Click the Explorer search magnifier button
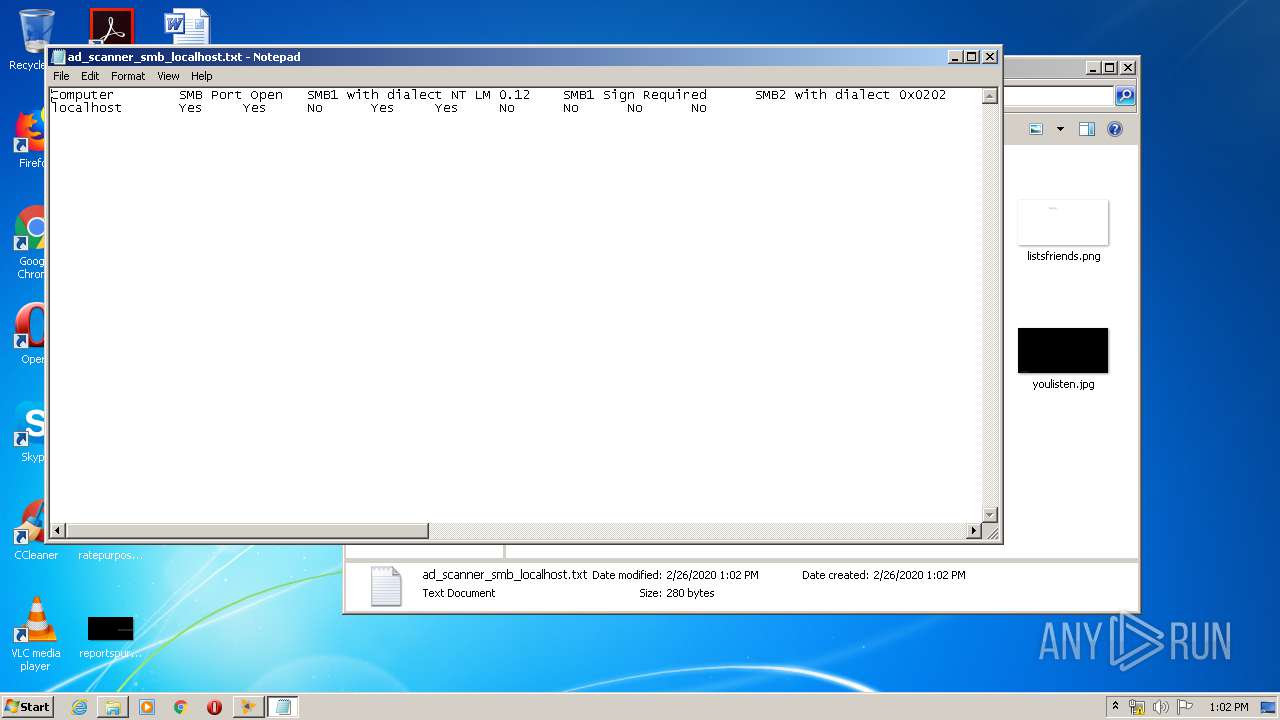Viewport: 1280px width, 720px height. click(x=1125, y=96)
